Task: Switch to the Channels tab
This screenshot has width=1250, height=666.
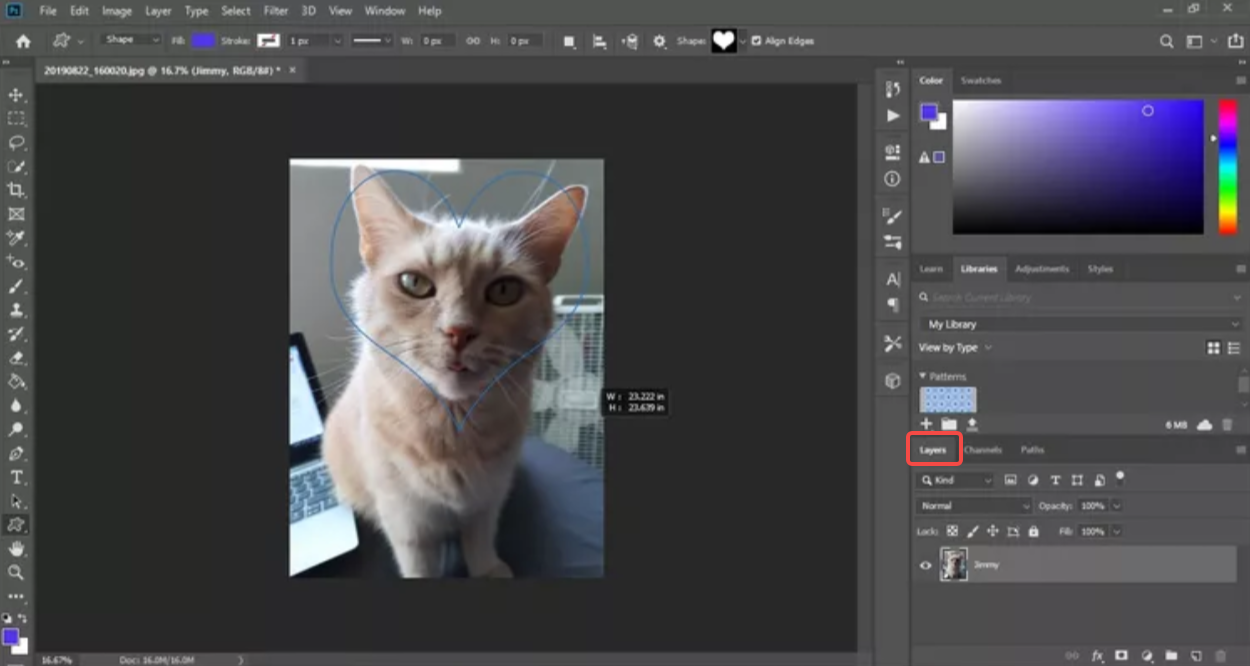Action: click(x=983, y=450)
